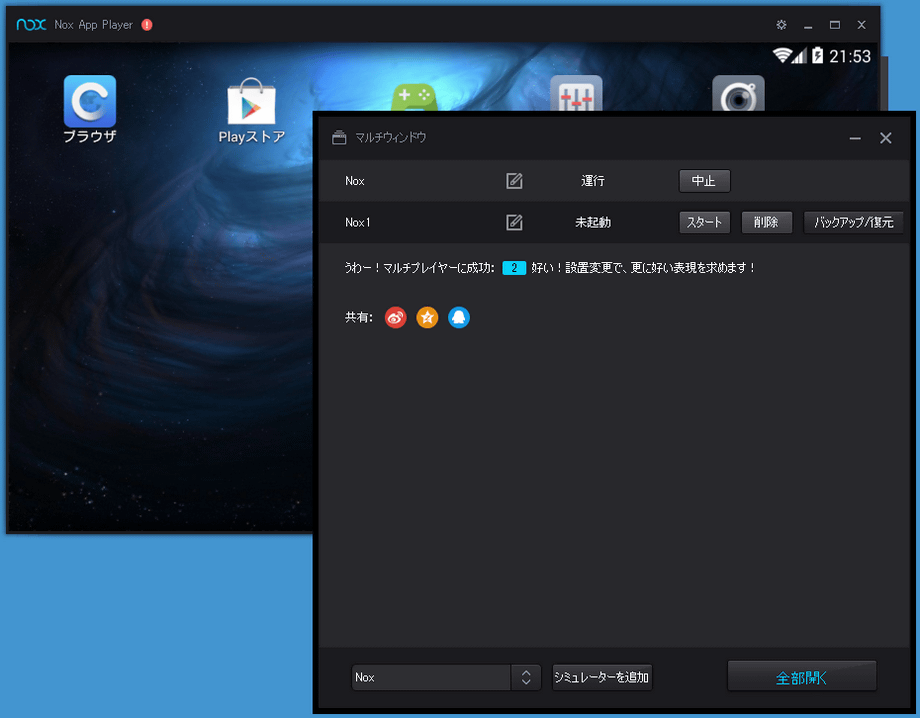920x718 pixels.
Task: Start the Nox1 instance with スタート
Action: click(x=704, y=222)
